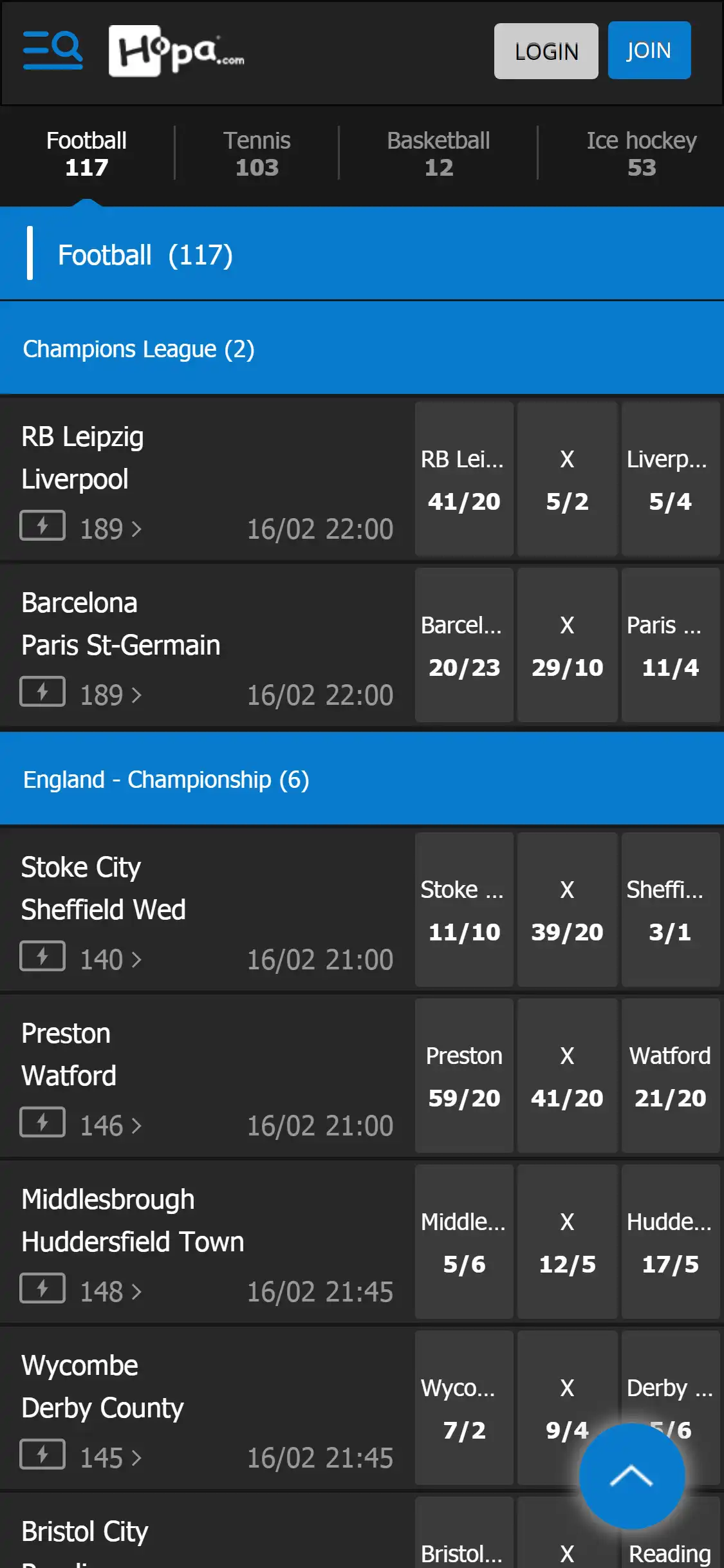This screenshot has width=724, height=1568.
Task: Click the Hopa.com logo
Action: [176, 51]
